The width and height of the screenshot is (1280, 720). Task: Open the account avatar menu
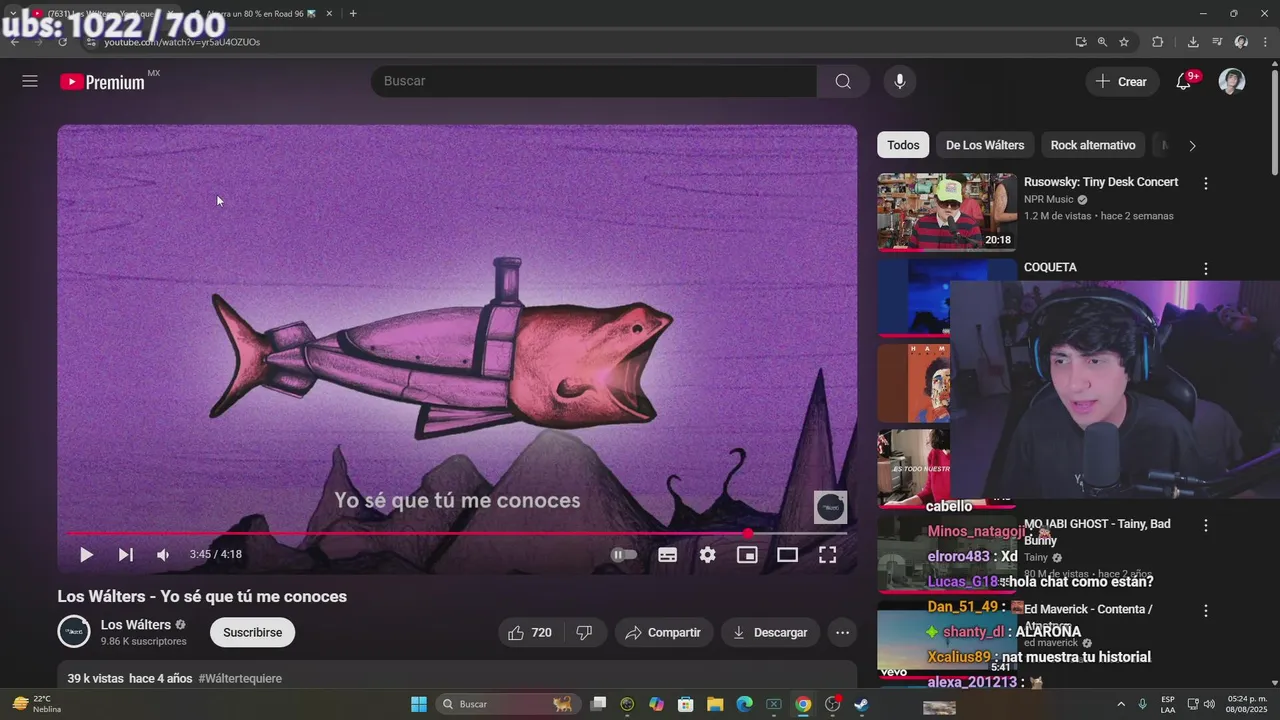tap(1232, 82)
